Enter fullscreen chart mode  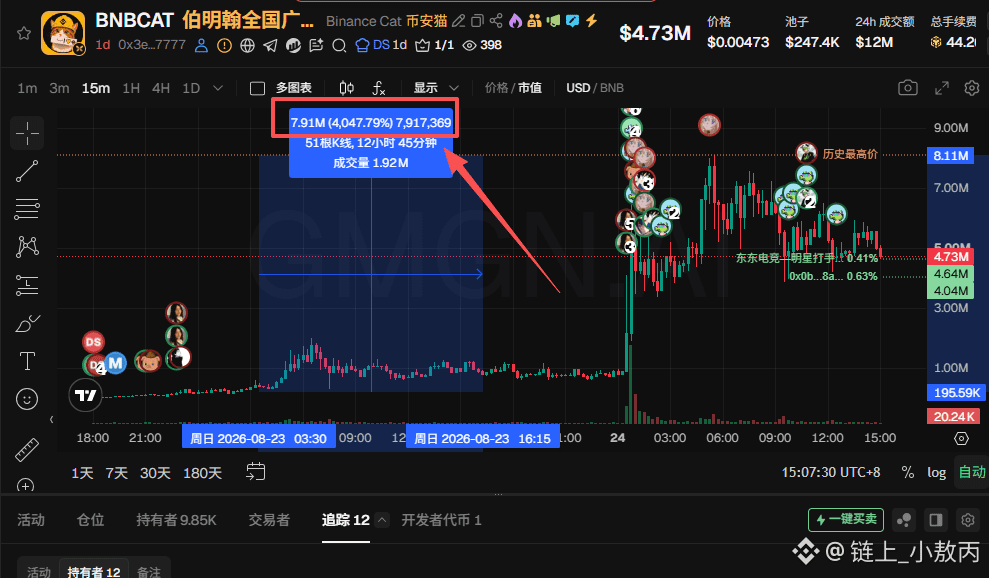click(942, 88)
